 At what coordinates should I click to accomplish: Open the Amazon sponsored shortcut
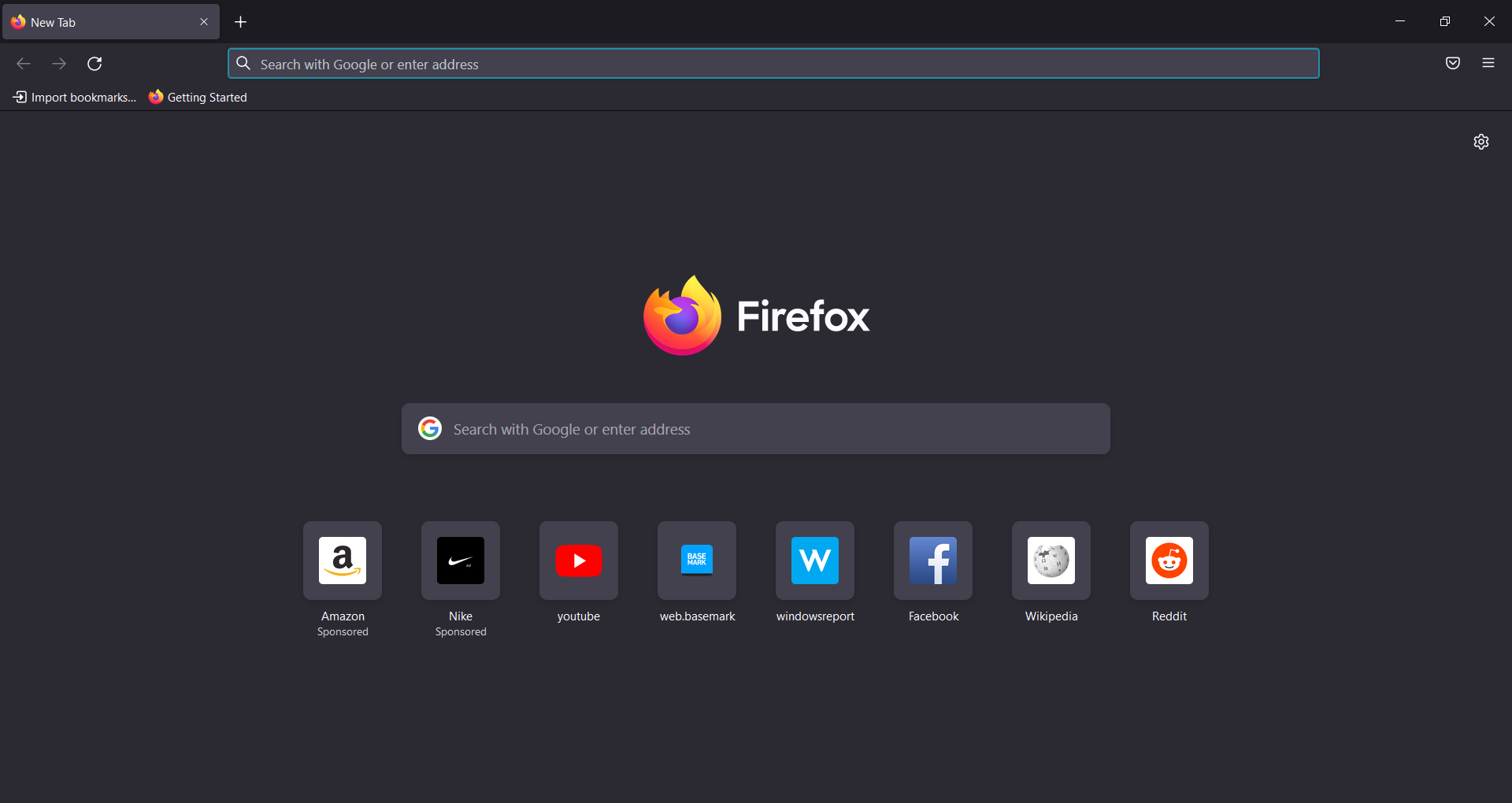click(x=343, y=561)
